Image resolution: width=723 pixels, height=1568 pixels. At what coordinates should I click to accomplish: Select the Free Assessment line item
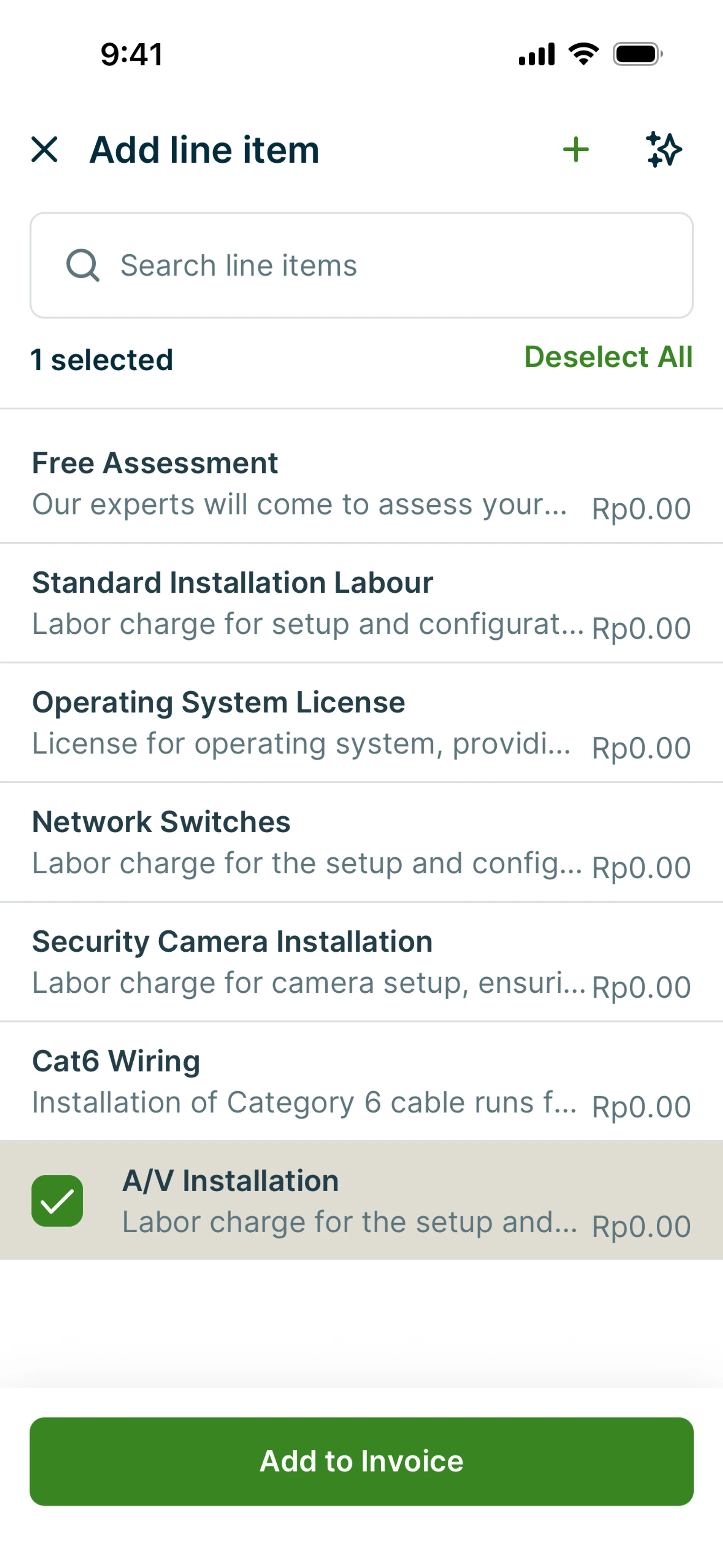(304, 483)
